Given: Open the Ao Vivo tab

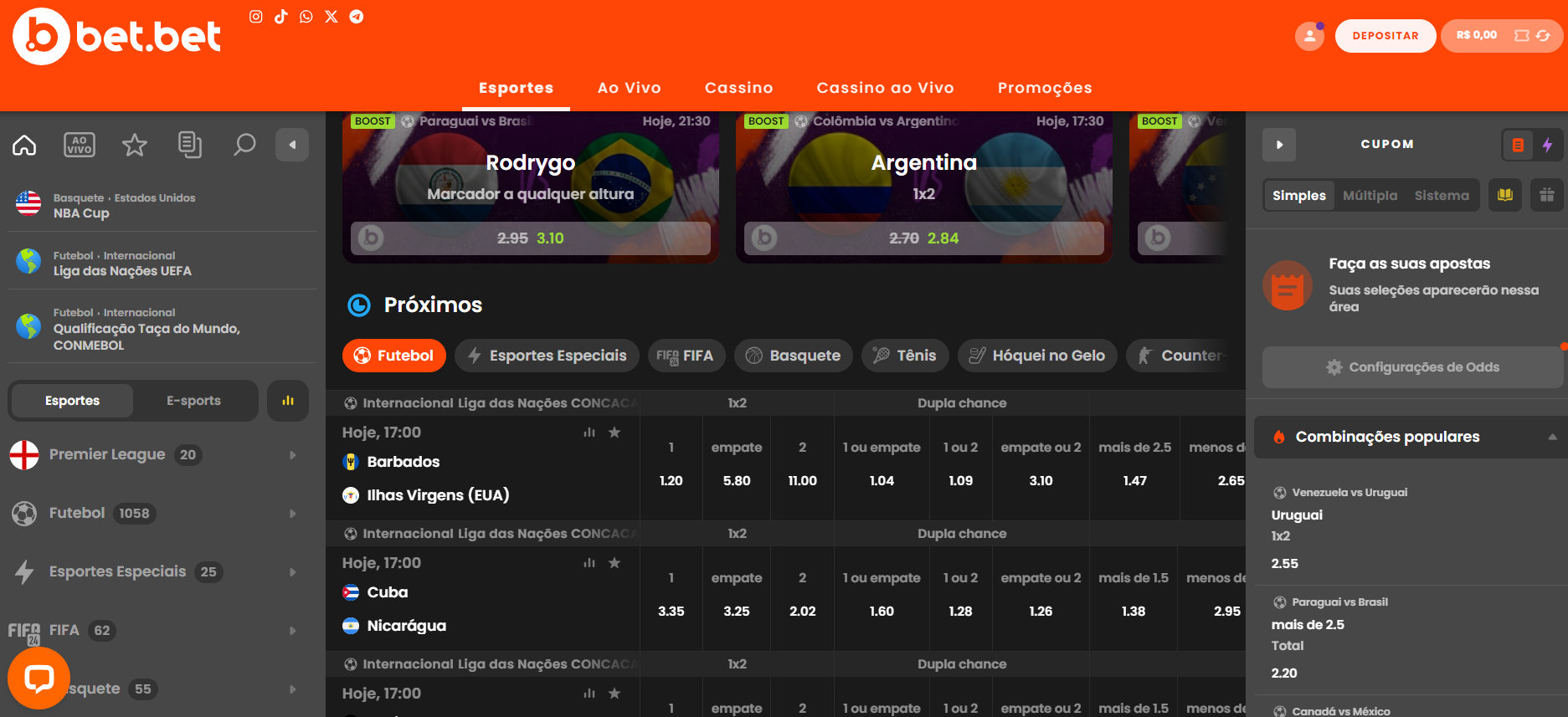Looking at the screenshot, I should click(630, 88).
